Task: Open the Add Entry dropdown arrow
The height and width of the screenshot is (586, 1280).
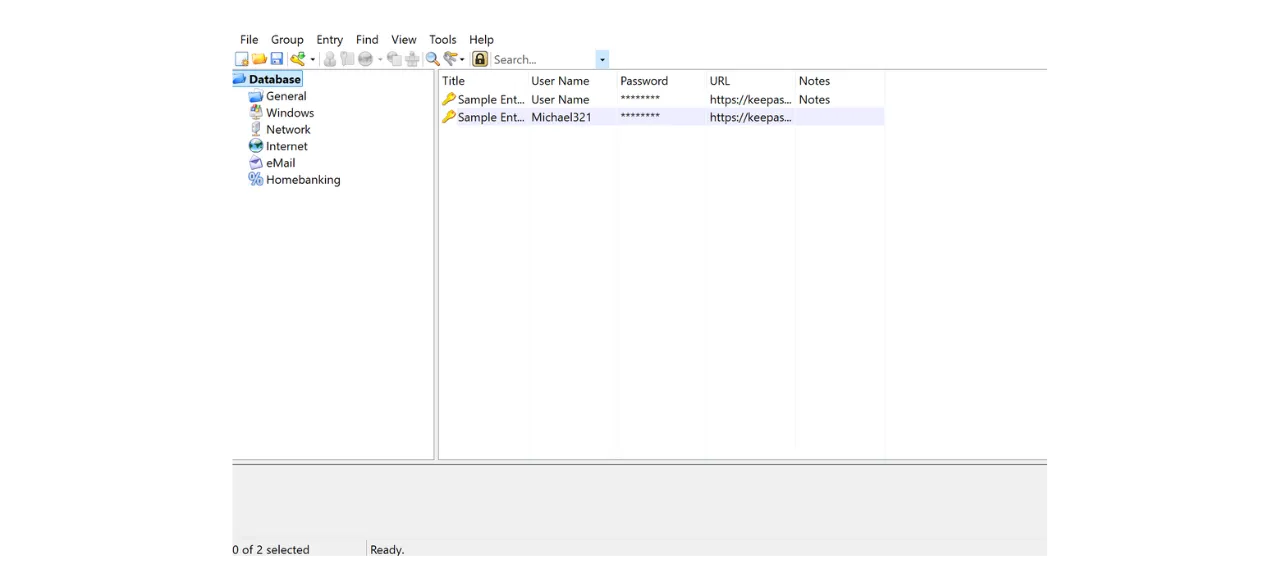Action: pyautogui.click(x=312, y=59)
